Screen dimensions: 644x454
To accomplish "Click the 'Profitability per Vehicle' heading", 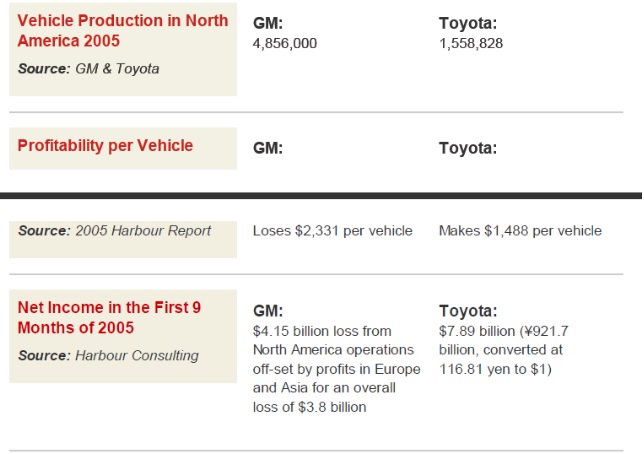I will point(105,146).
